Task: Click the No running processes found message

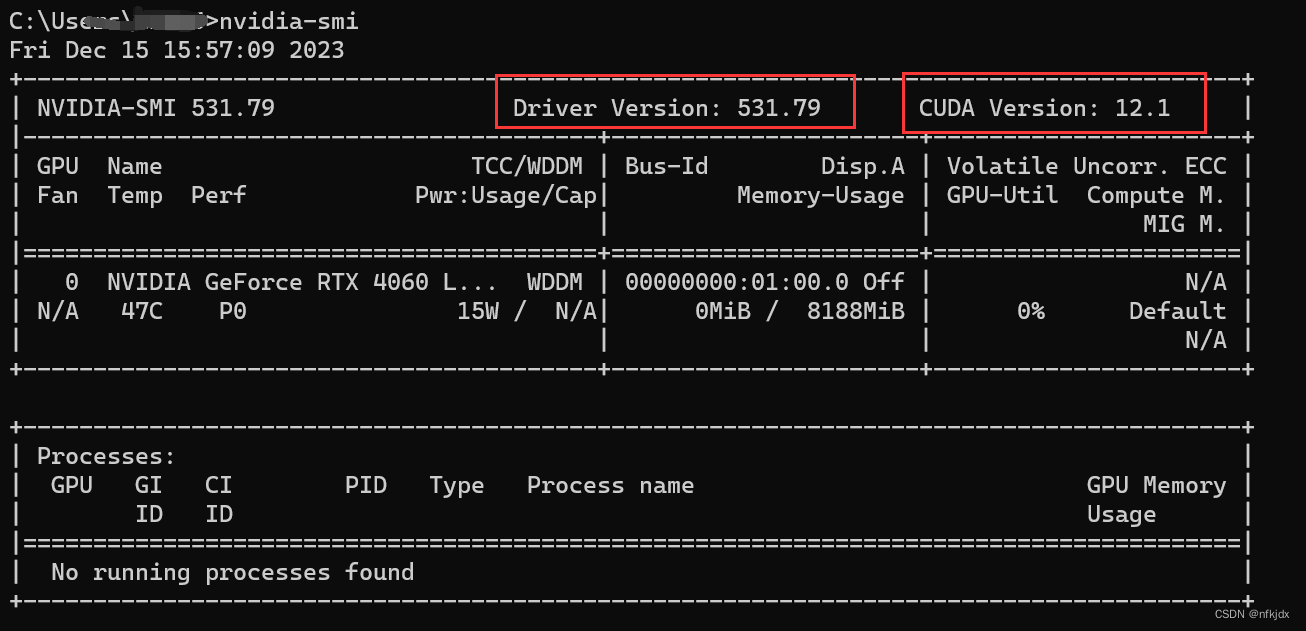Action: click(233, 572)
